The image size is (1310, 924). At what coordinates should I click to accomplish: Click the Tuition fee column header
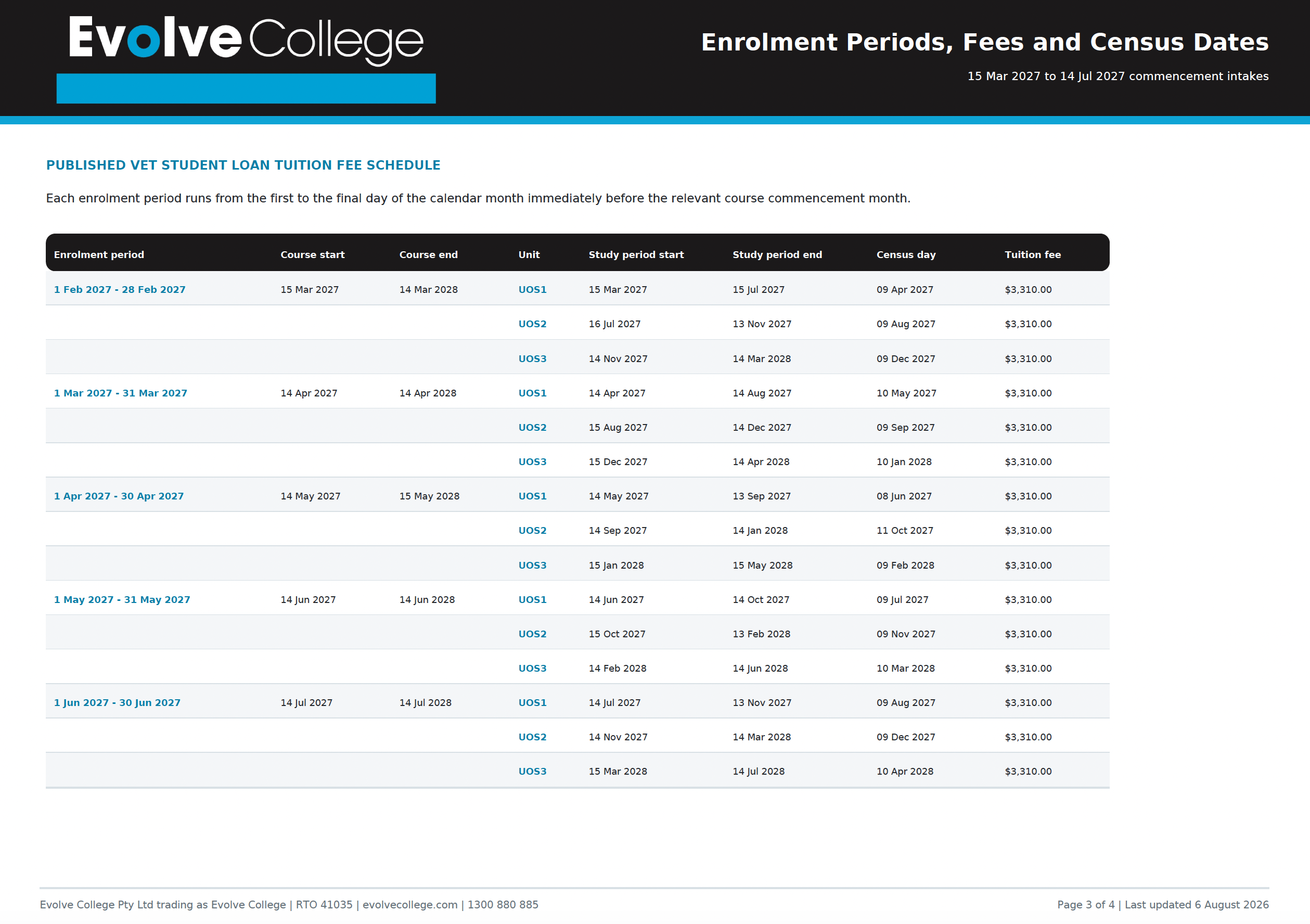(1033, 254)
